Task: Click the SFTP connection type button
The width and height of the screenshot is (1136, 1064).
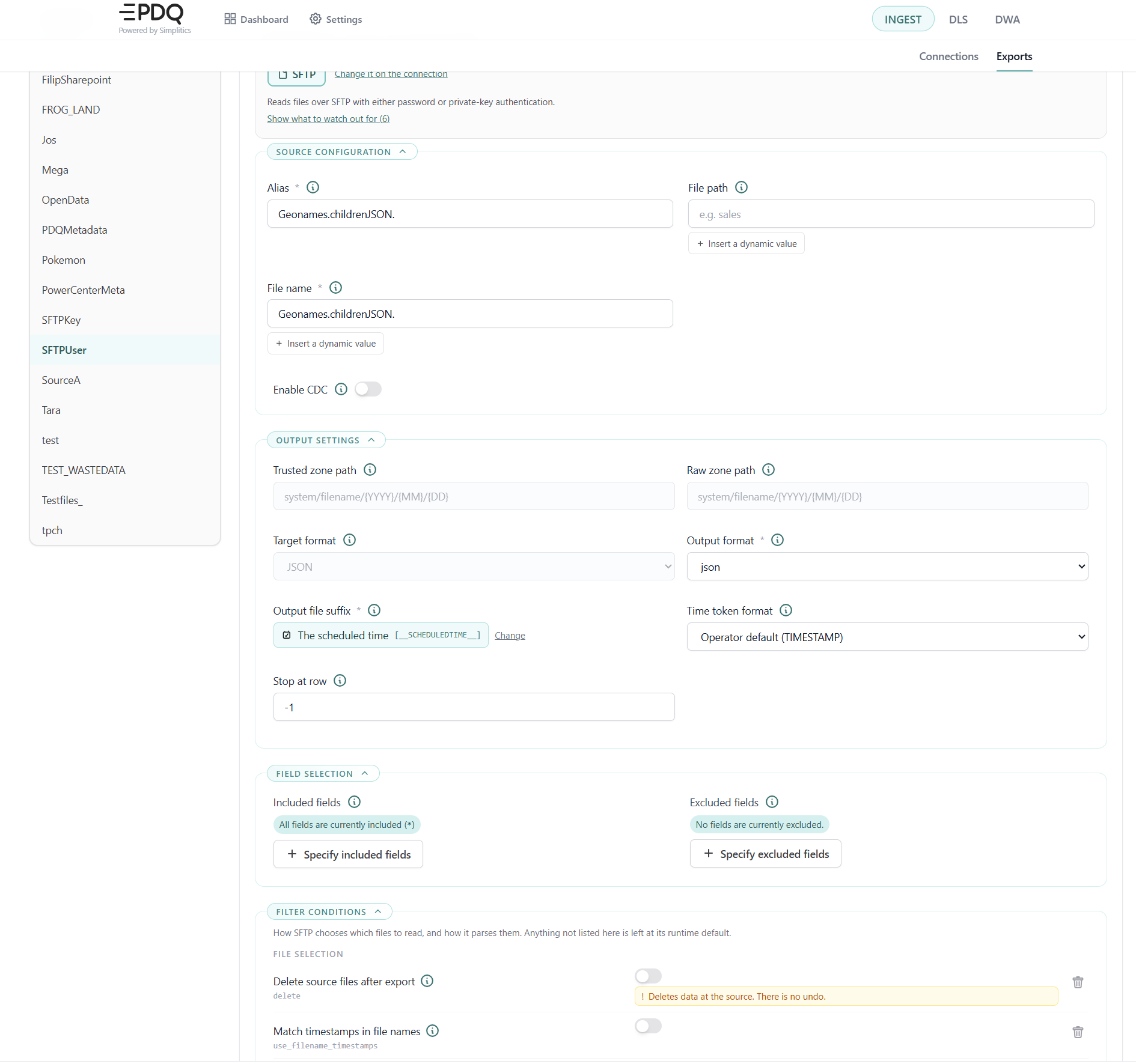Action: (x=297, y=76)
